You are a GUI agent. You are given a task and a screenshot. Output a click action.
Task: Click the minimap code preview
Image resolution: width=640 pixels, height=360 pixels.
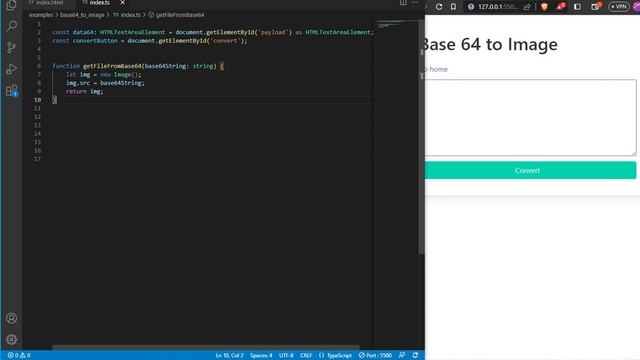(389, 24)
